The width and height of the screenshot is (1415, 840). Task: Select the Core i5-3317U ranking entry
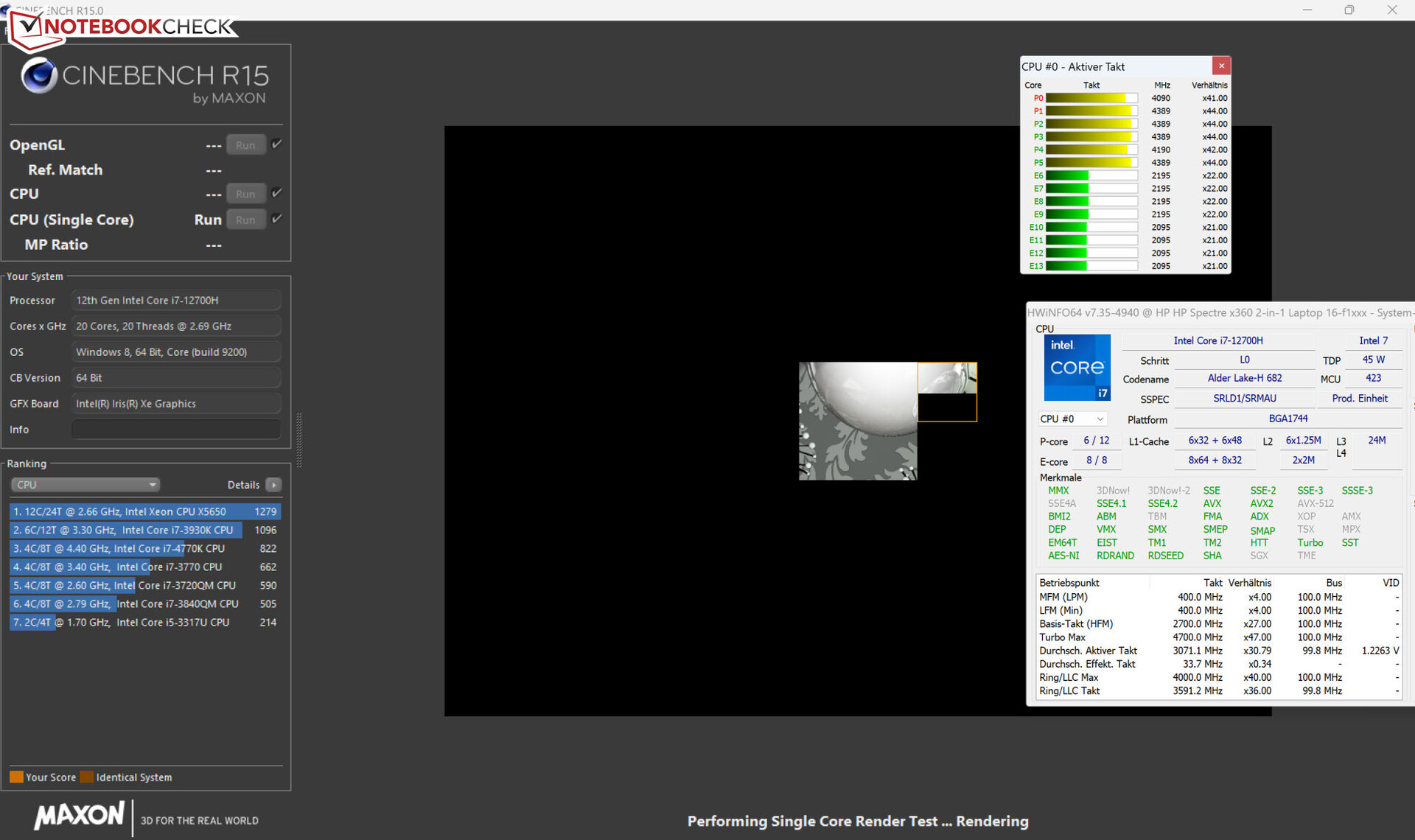(x=144, y=622)
